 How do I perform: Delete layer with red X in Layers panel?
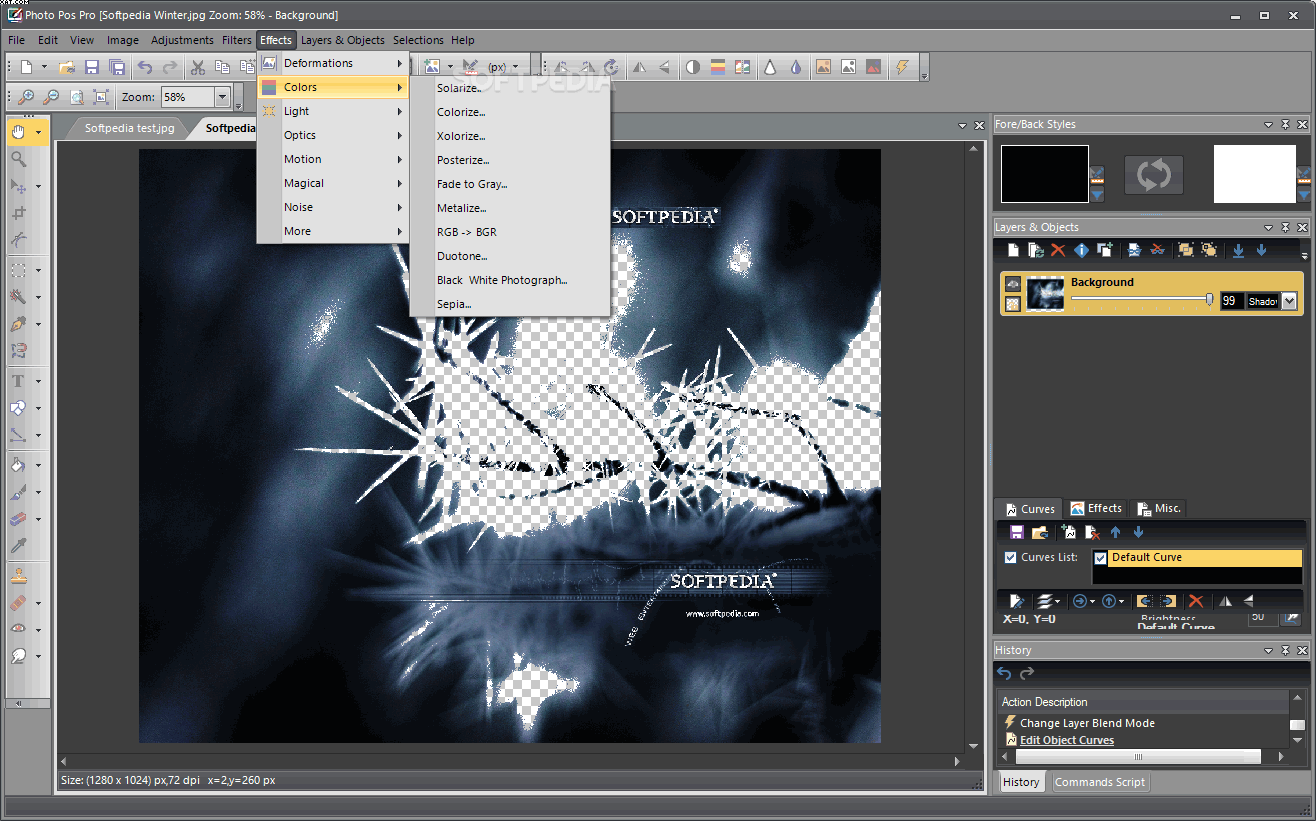tap(1058, 250)
